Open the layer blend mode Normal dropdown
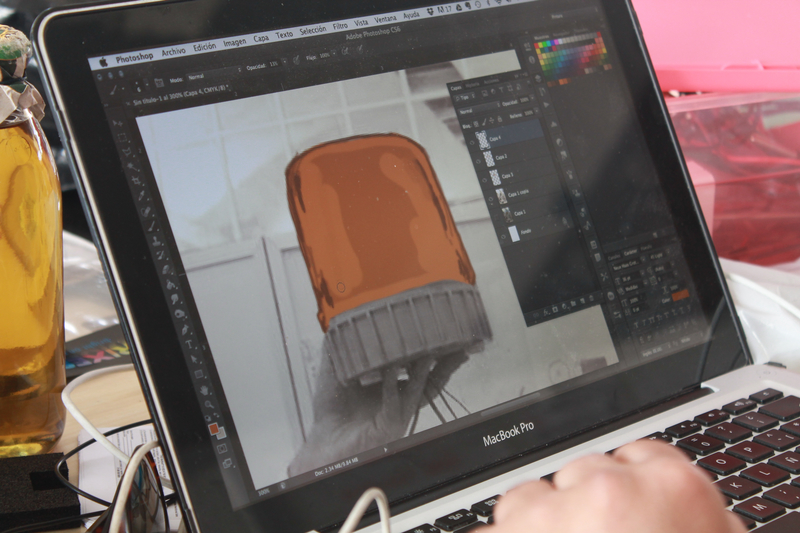The width and height of the screenshot is (800, 533). [480, 110]
